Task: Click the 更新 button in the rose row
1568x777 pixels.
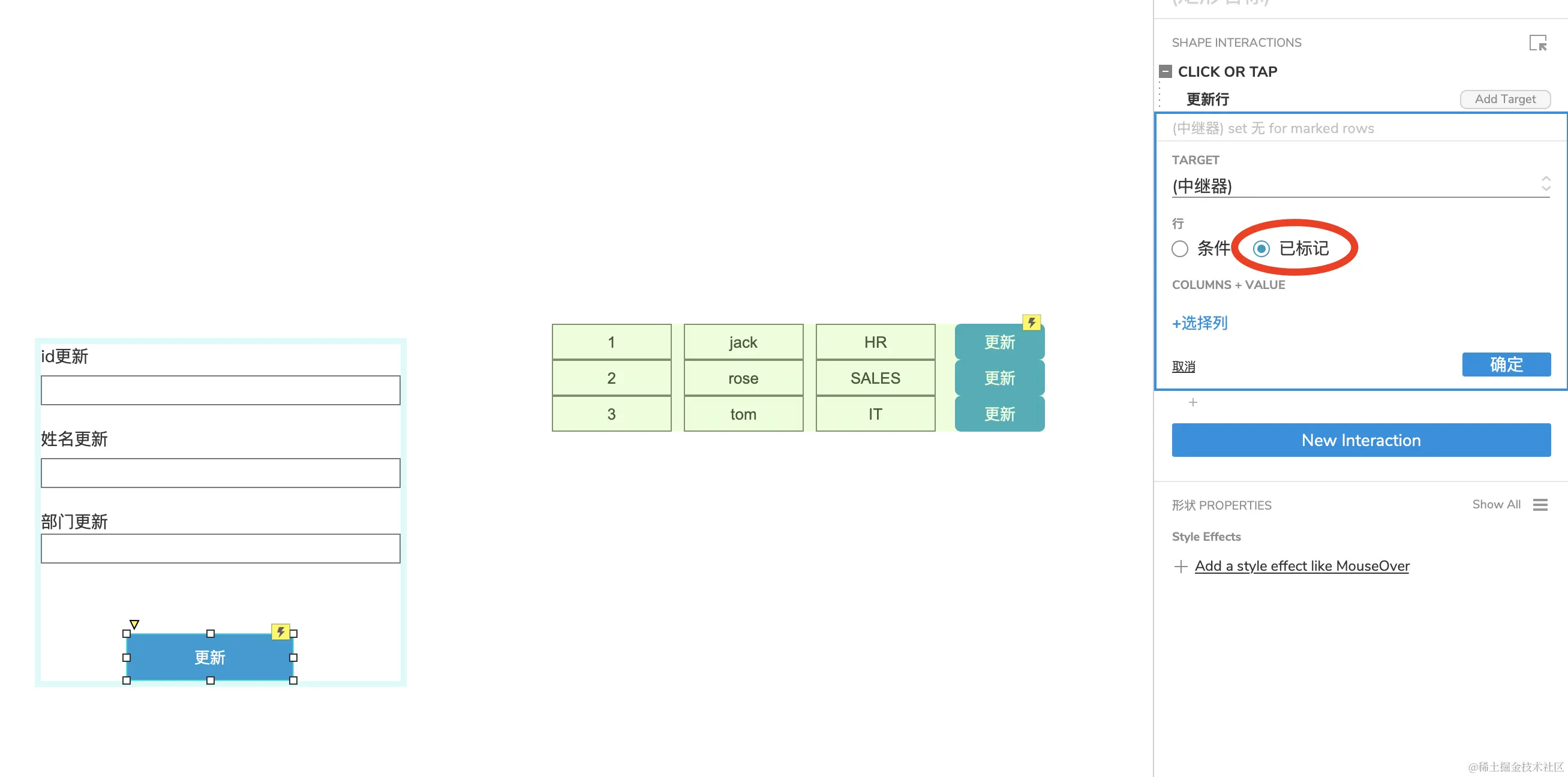Action: (x=999, y=378)
